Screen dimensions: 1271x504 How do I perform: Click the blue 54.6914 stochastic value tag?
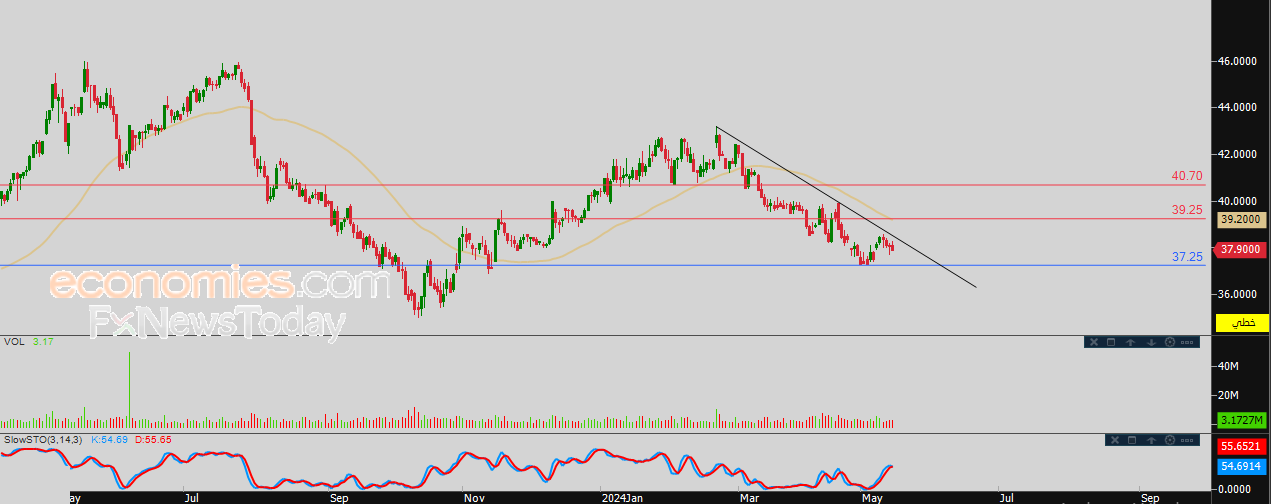[1242, 466]
